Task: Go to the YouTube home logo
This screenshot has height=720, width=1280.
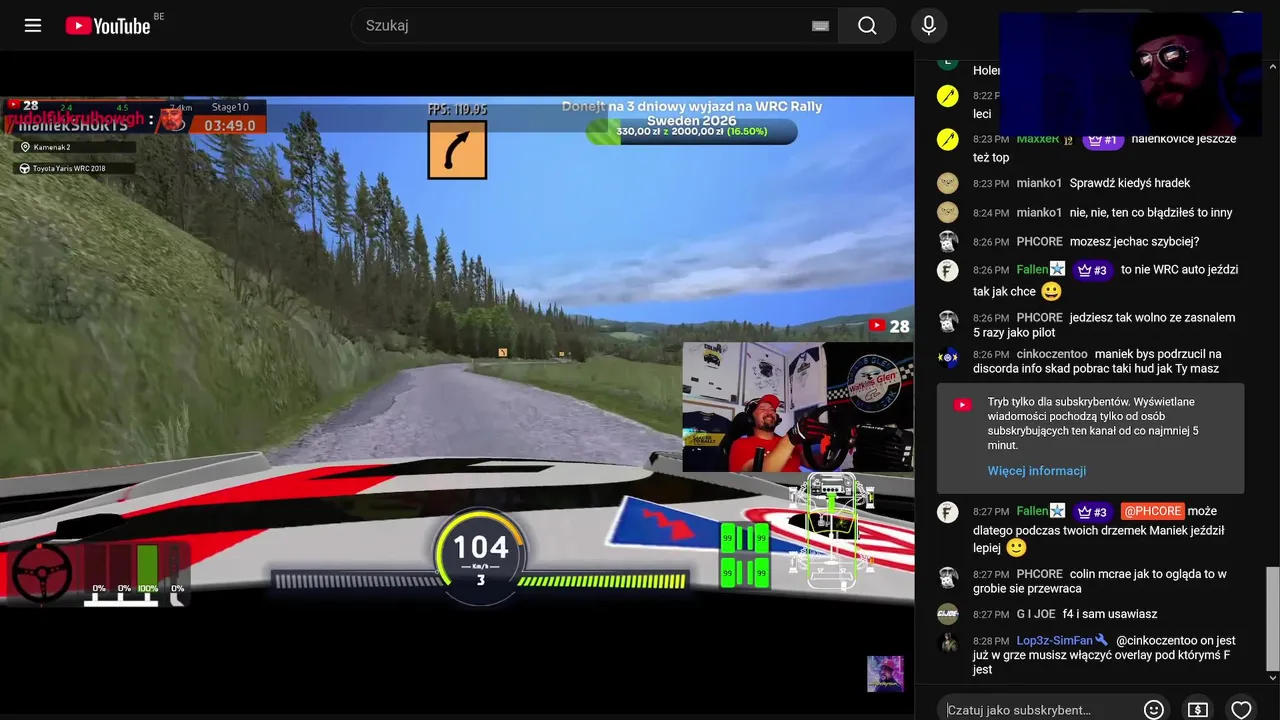Action: [108, 26]
